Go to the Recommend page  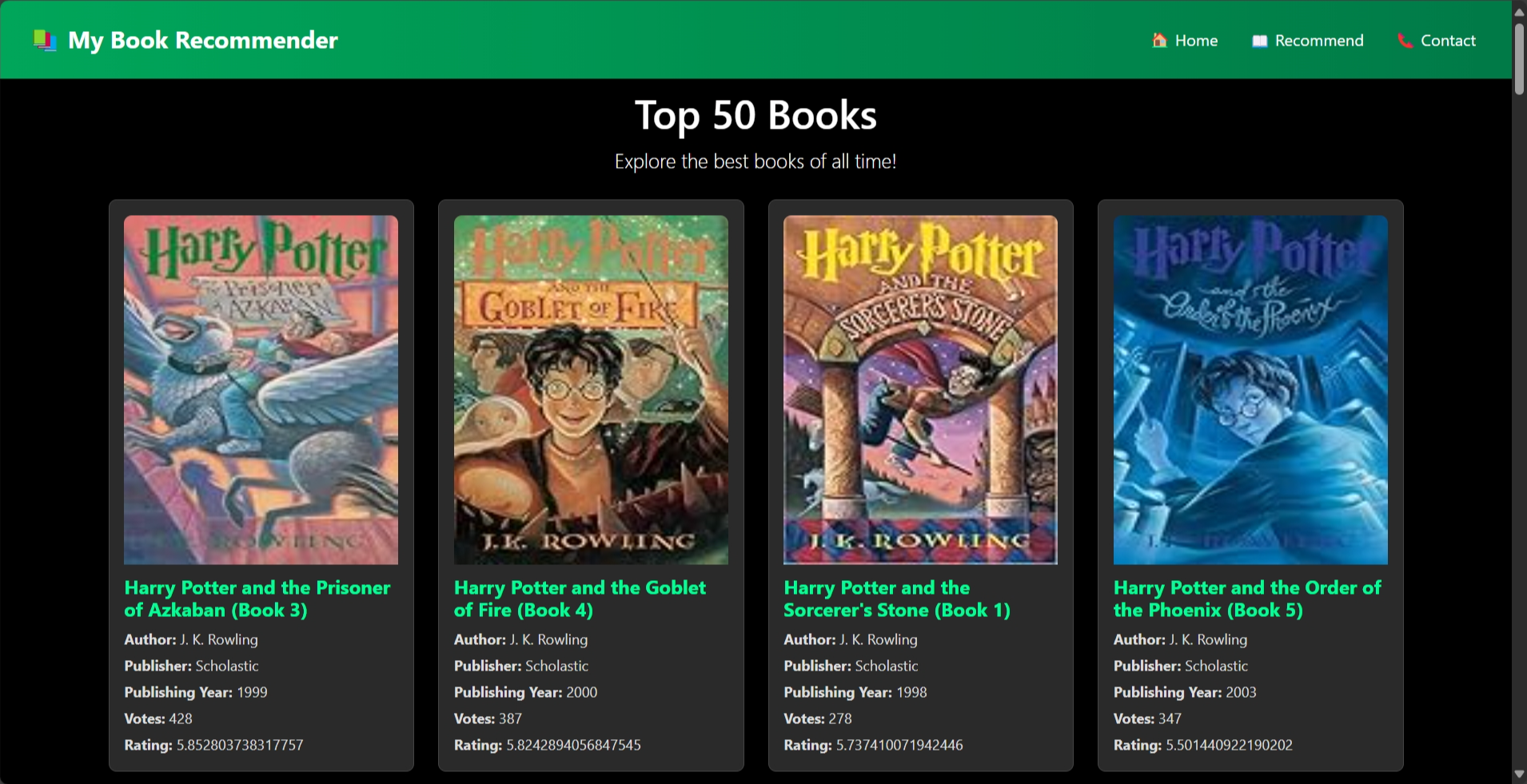pos(1318,41)
